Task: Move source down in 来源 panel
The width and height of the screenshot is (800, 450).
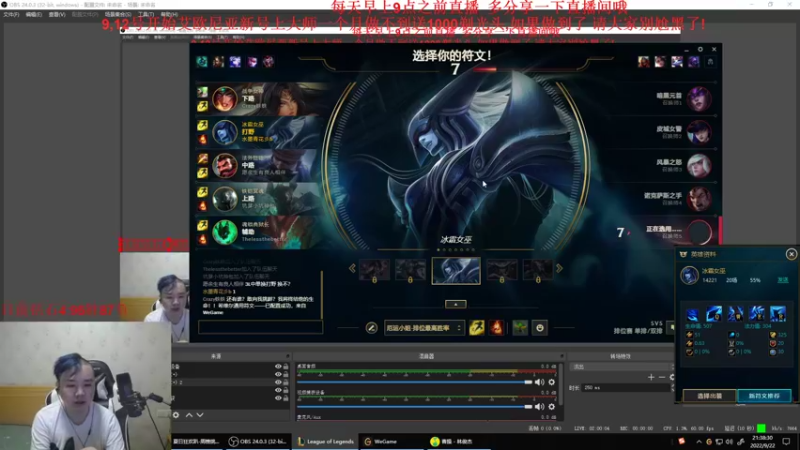Action: pos(200,415)
